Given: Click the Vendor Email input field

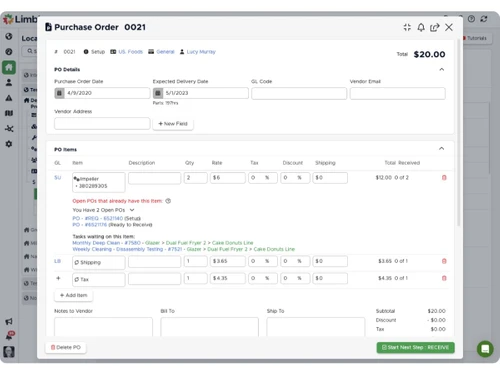Looking at the screenshot, I should (398, 93).
